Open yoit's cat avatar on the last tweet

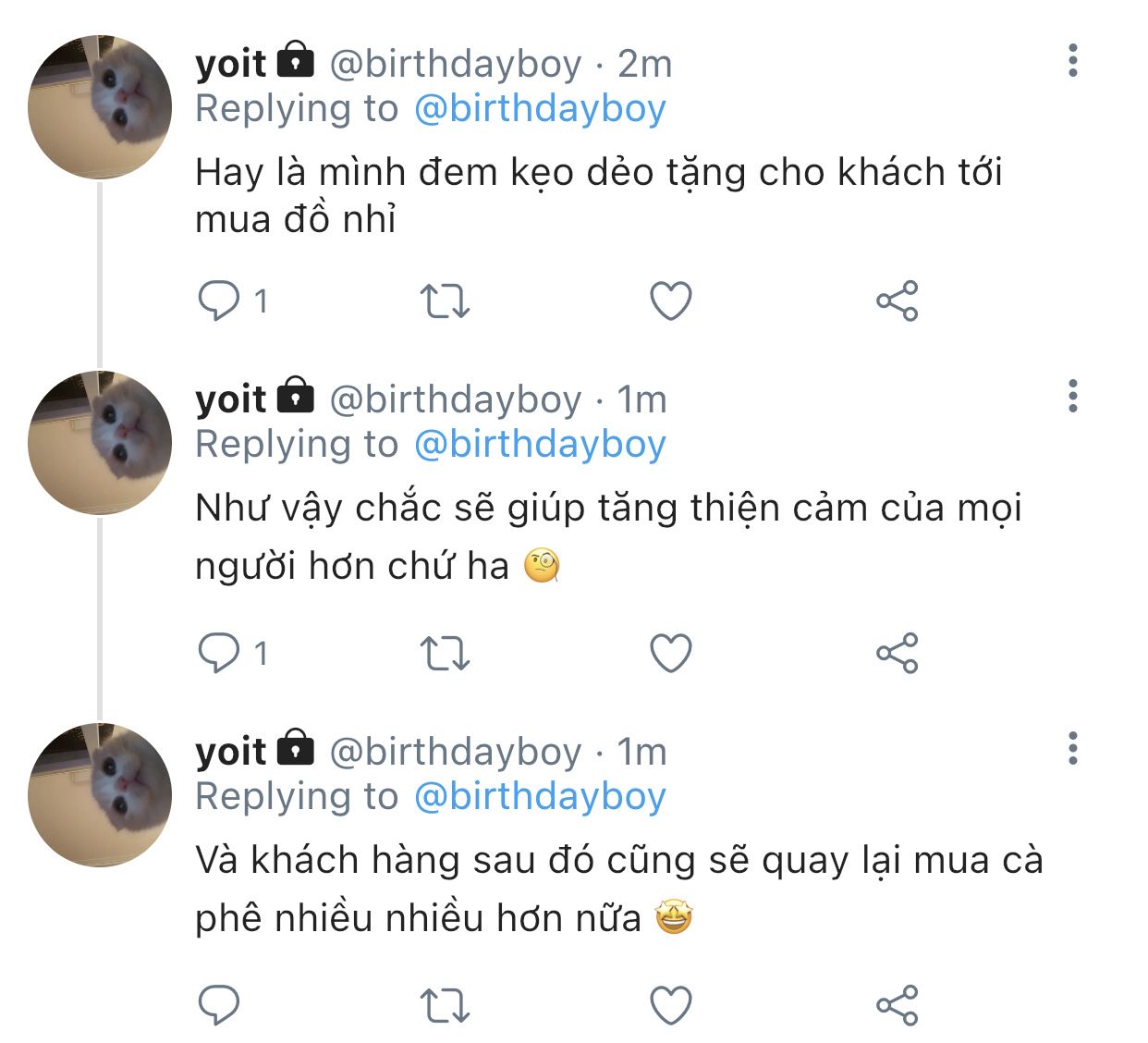[x=100, y=795]
